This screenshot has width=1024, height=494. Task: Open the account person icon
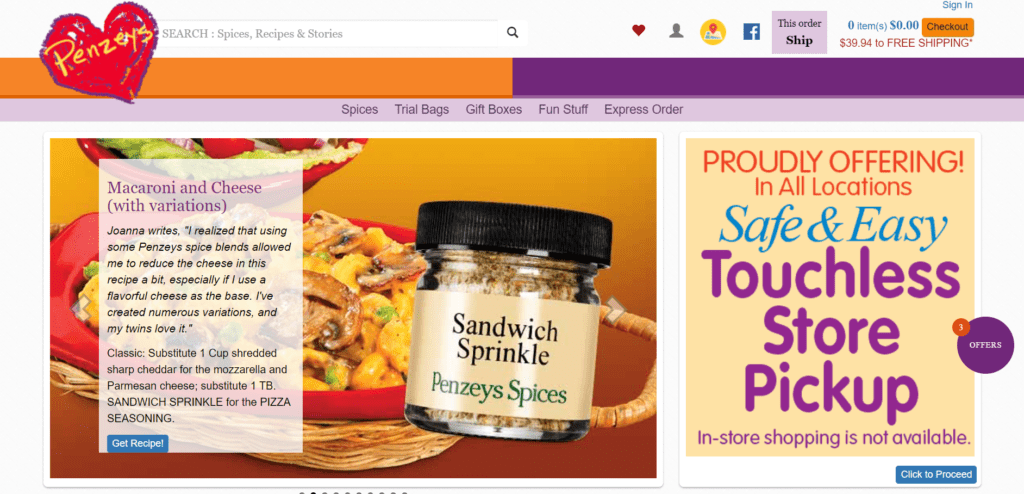[x=677, y=31]
